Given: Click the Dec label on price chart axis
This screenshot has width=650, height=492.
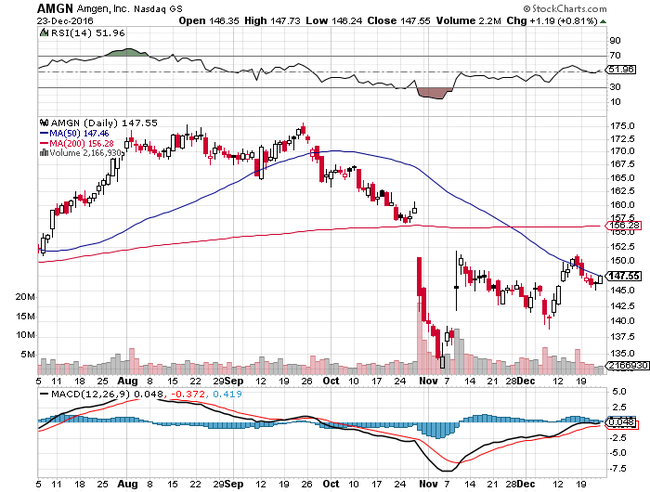Looking at the screenshot, I should (526, 381).
